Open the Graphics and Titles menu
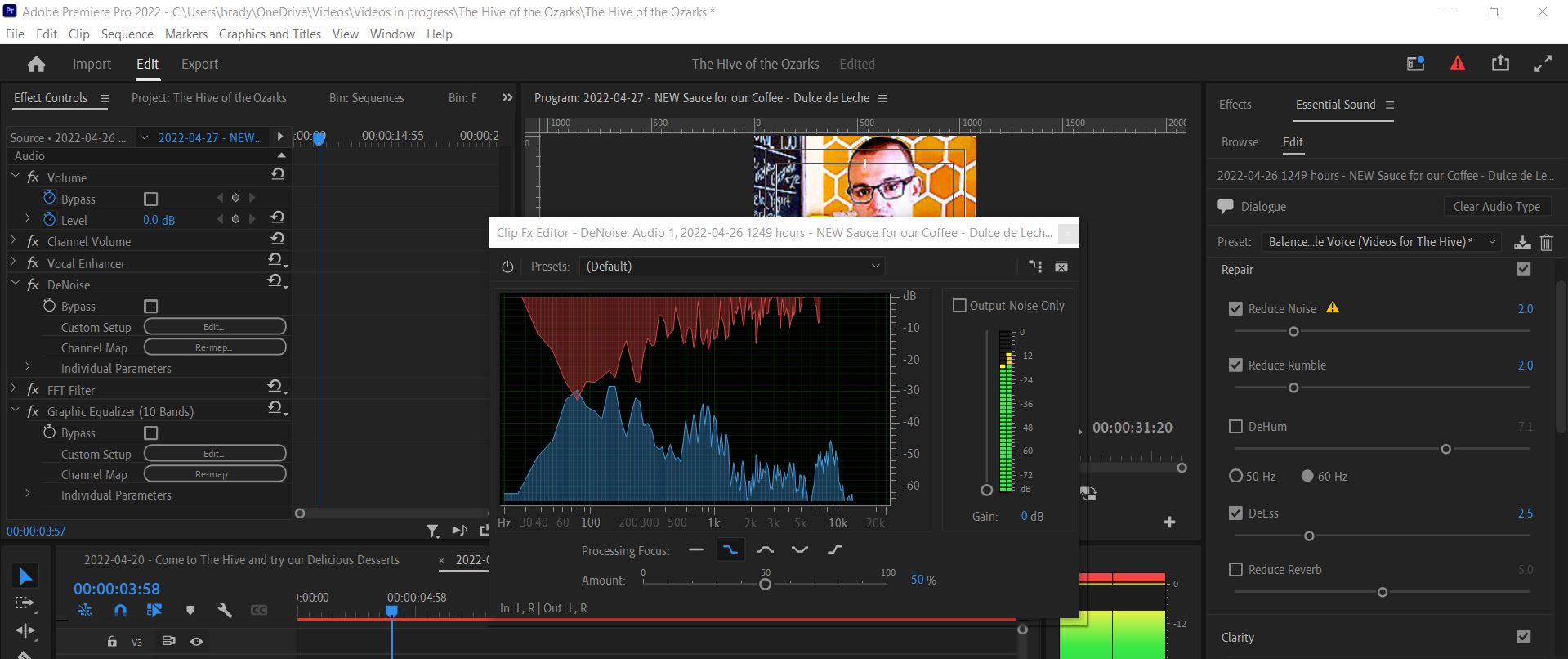This screenshot has width=1568, height=659. click(270, 34)
